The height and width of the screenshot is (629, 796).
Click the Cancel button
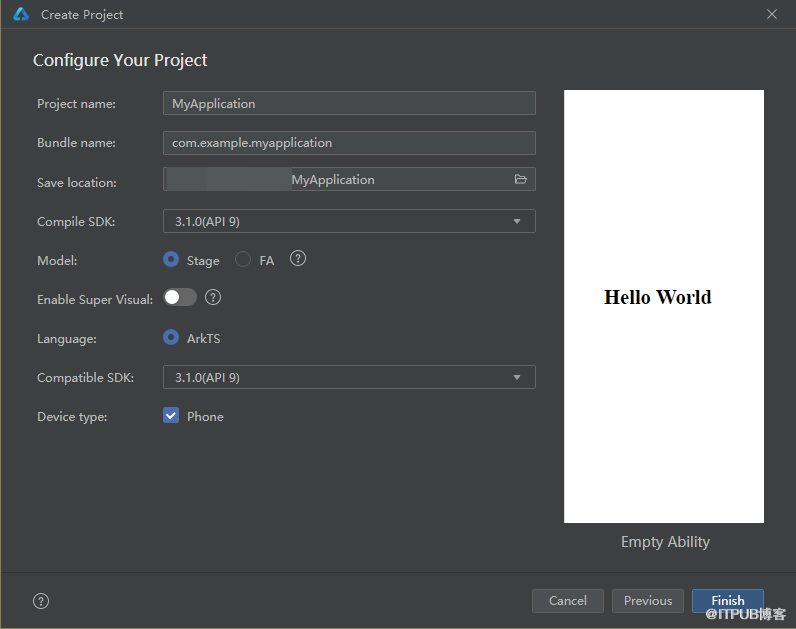tap(567, 601)
